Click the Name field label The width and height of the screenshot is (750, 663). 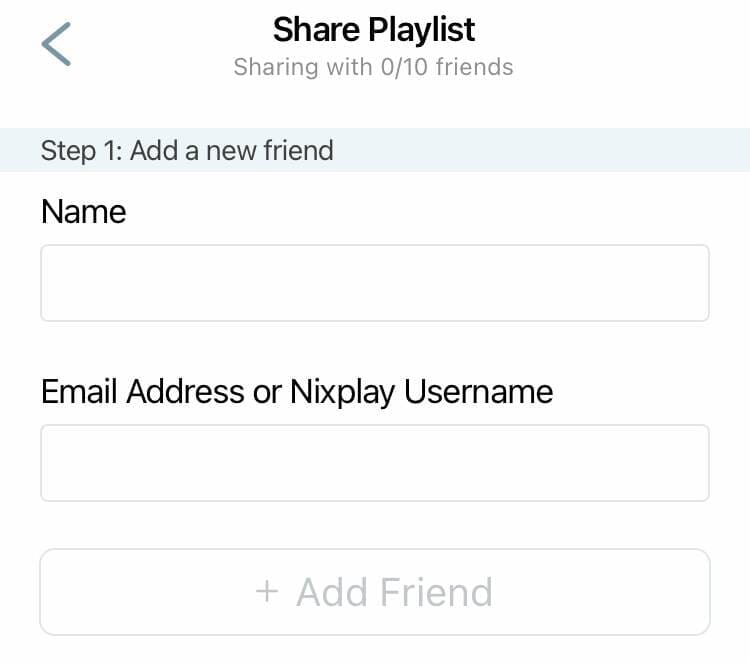84,211
